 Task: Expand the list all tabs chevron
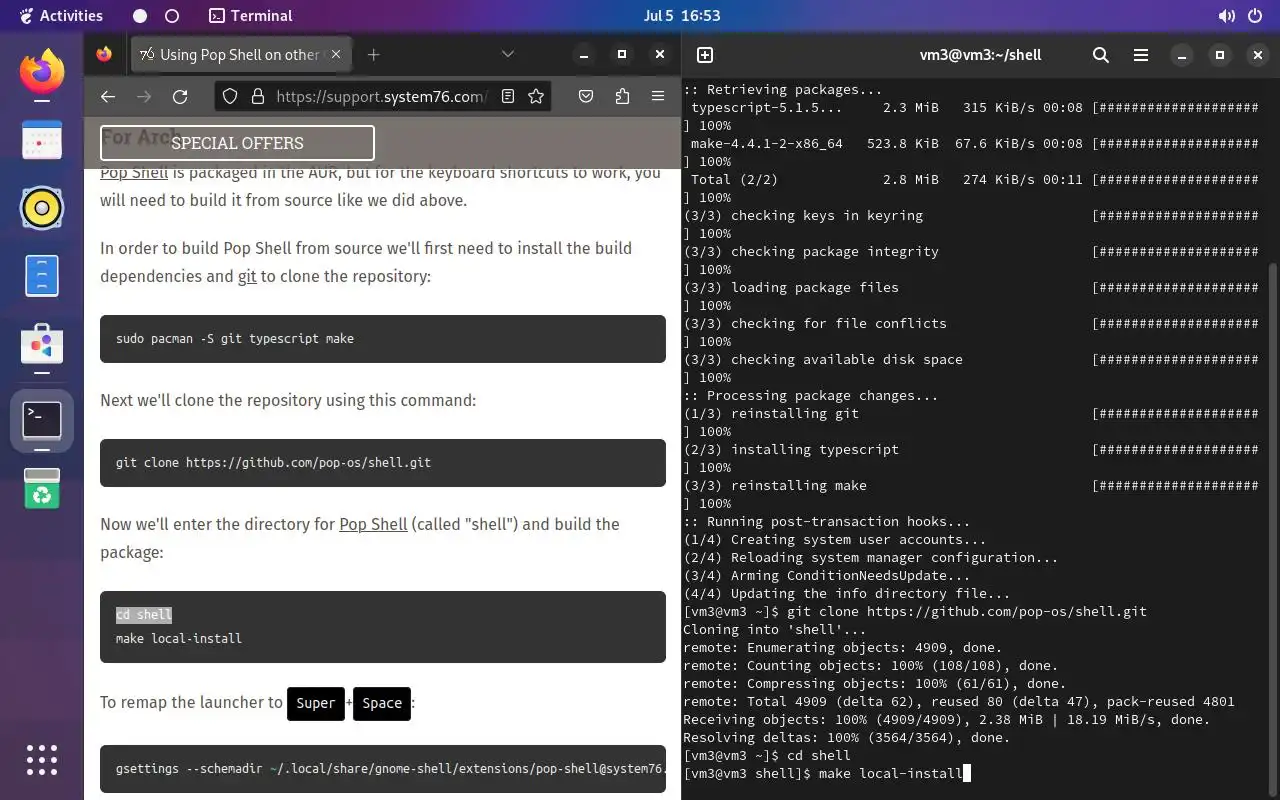point(508,54)
